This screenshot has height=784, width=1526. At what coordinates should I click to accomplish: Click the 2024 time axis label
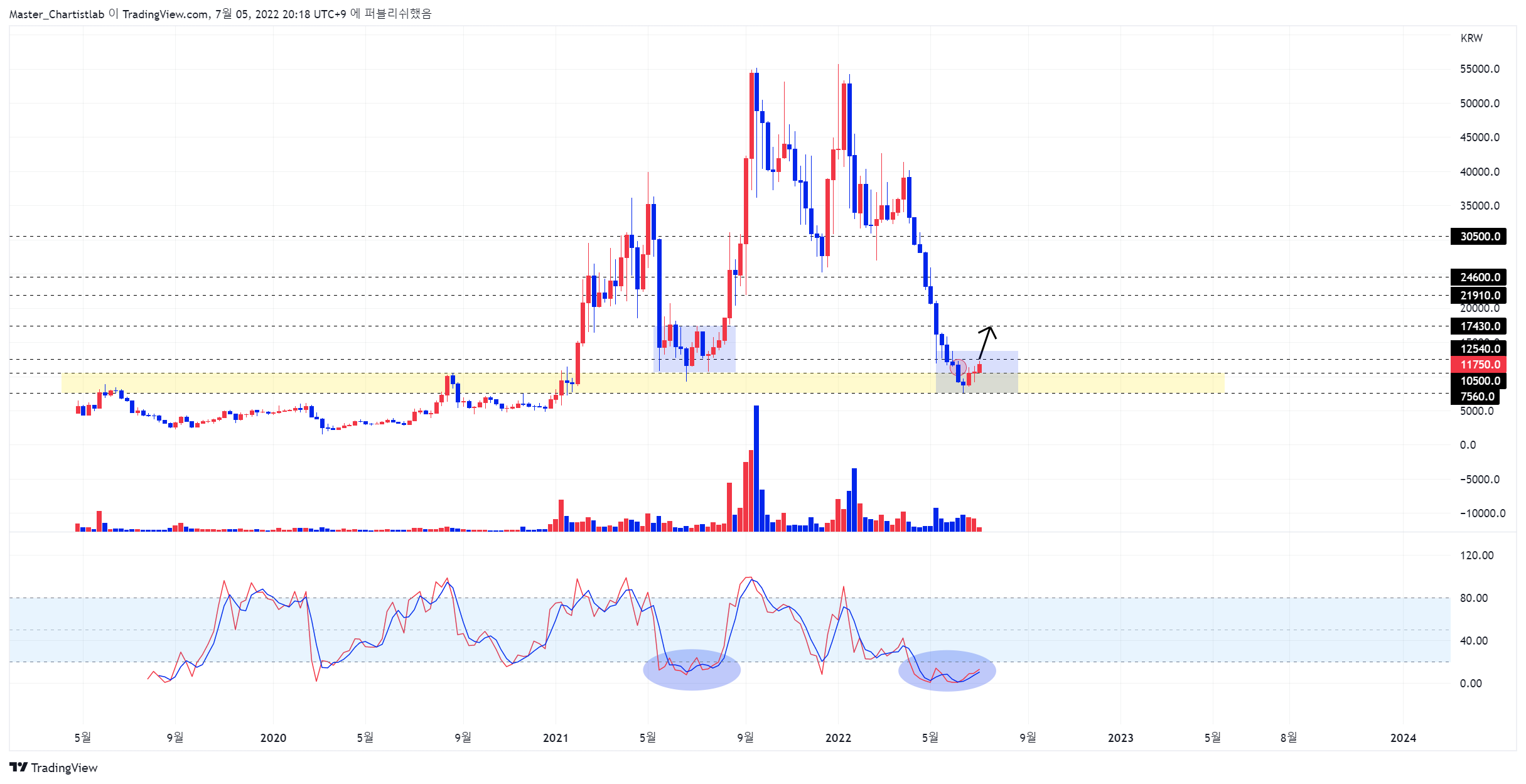pos(1403,738)
